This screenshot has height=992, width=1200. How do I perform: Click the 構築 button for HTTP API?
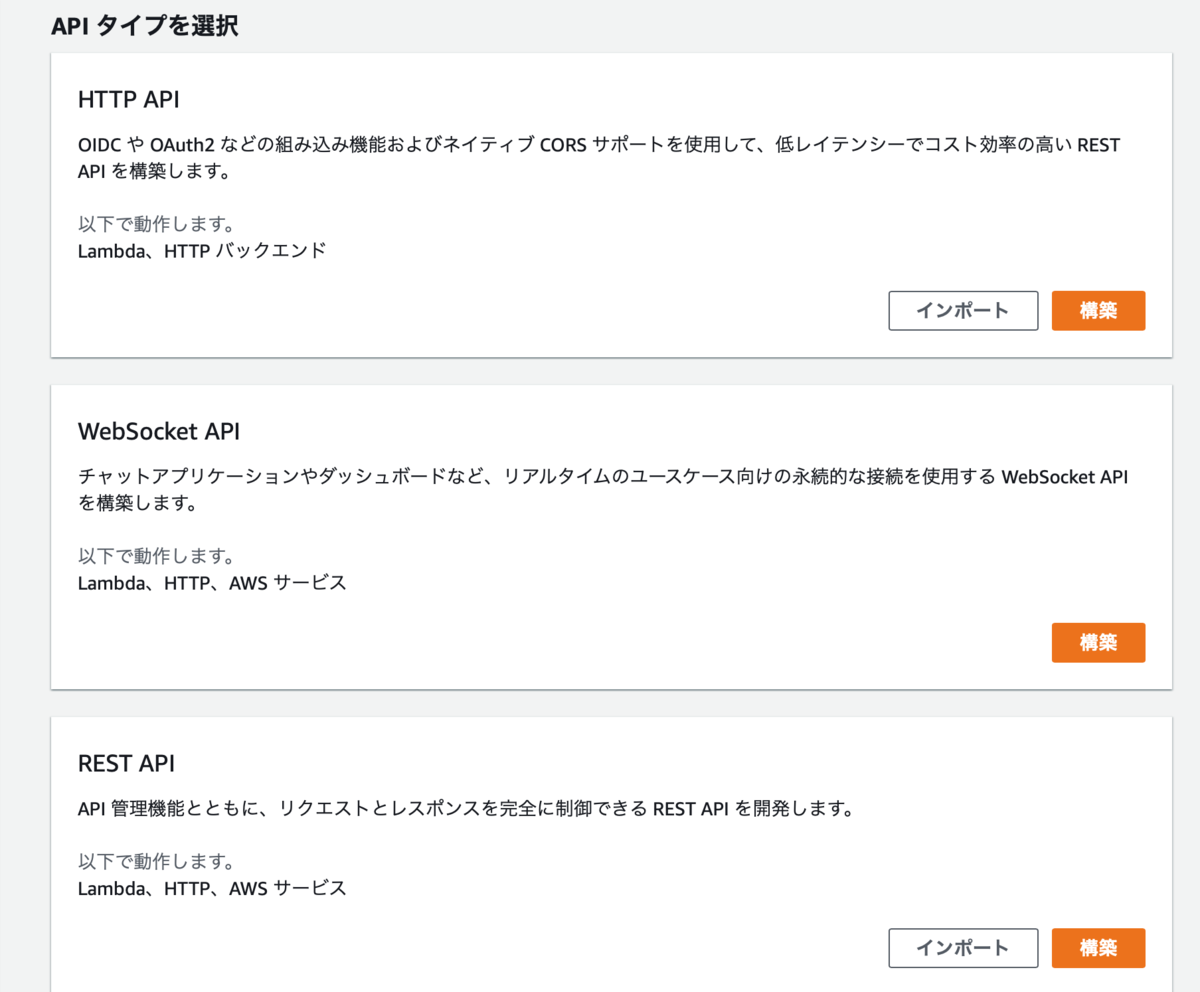1098,311
